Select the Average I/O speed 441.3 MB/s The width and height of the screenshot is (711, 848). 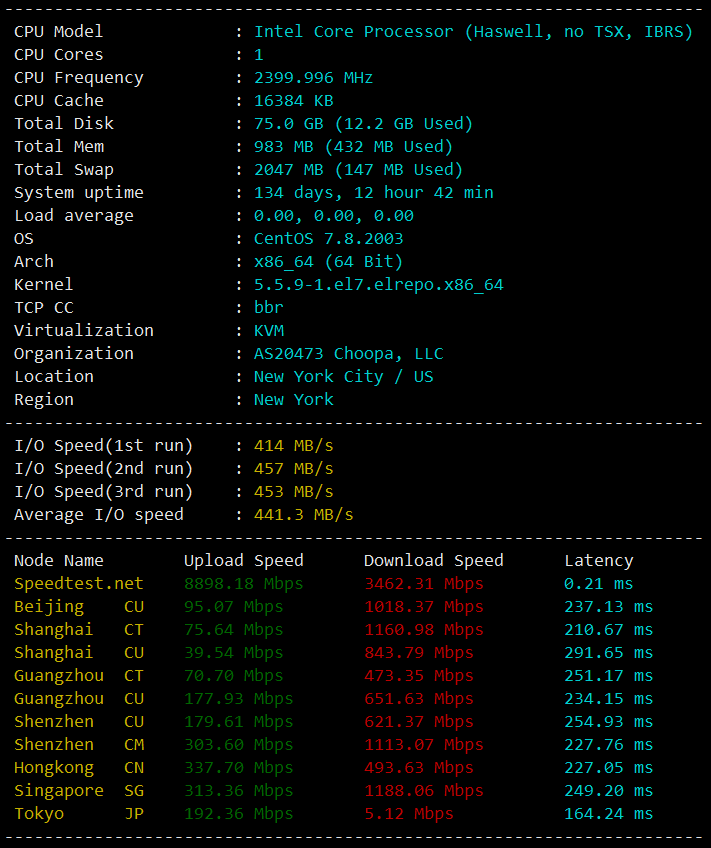[303, 515]
